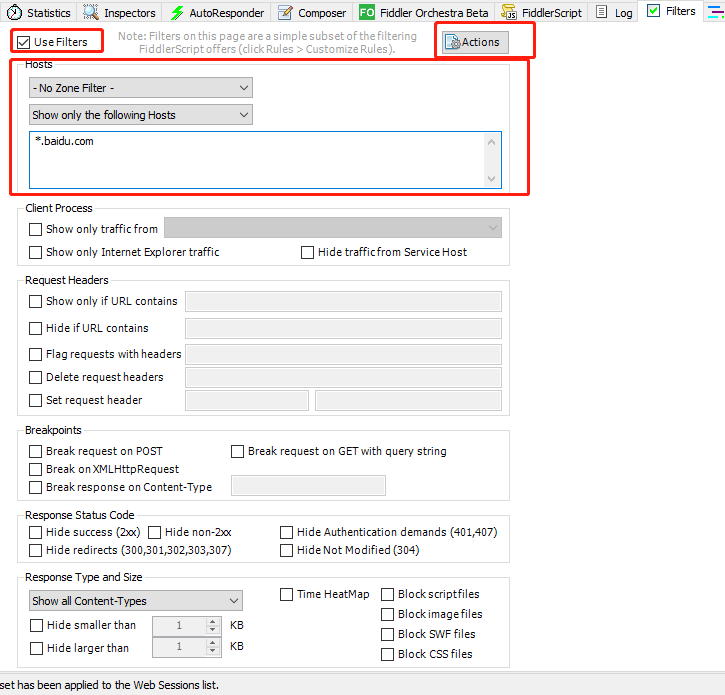Click the FiddlerScript JS icon

pyautogui.click(x=509, y=13)
